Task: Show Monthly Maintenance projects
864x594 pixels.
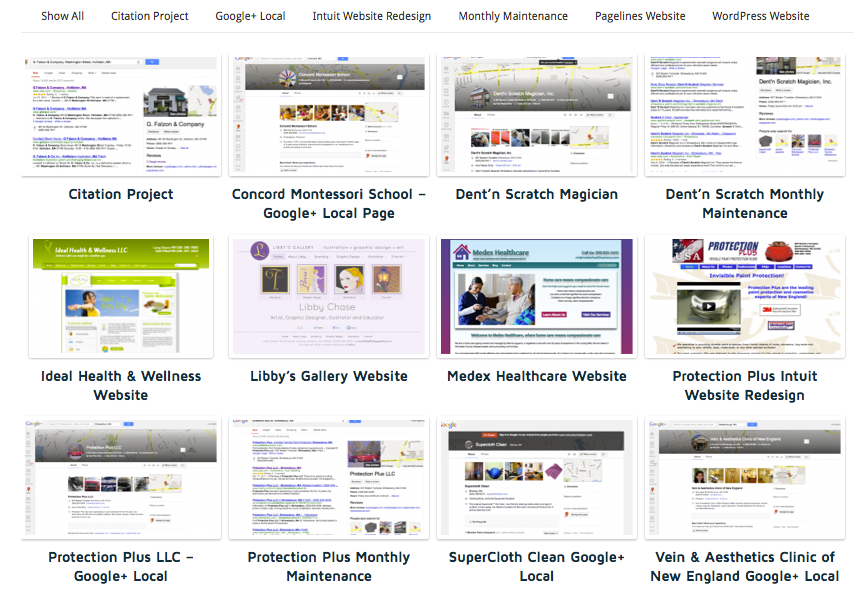Action: click(x=513, y=16)
